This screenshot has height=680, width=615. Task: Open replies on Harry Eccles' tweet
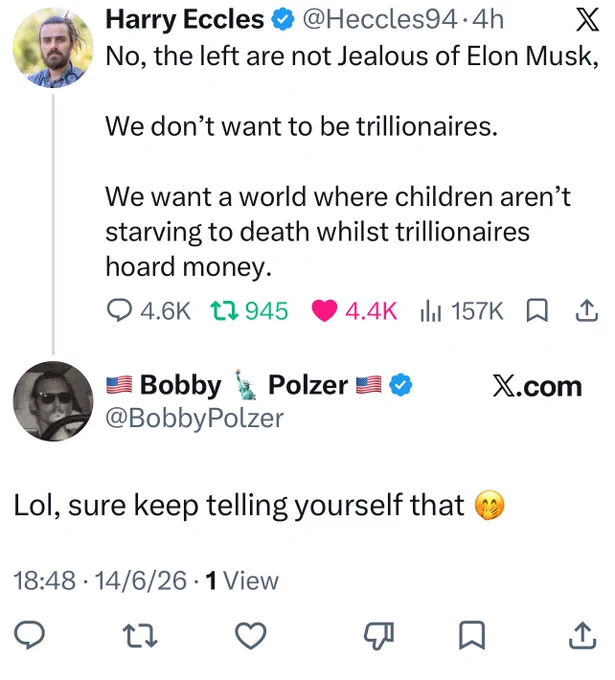(x=149, y=311)
